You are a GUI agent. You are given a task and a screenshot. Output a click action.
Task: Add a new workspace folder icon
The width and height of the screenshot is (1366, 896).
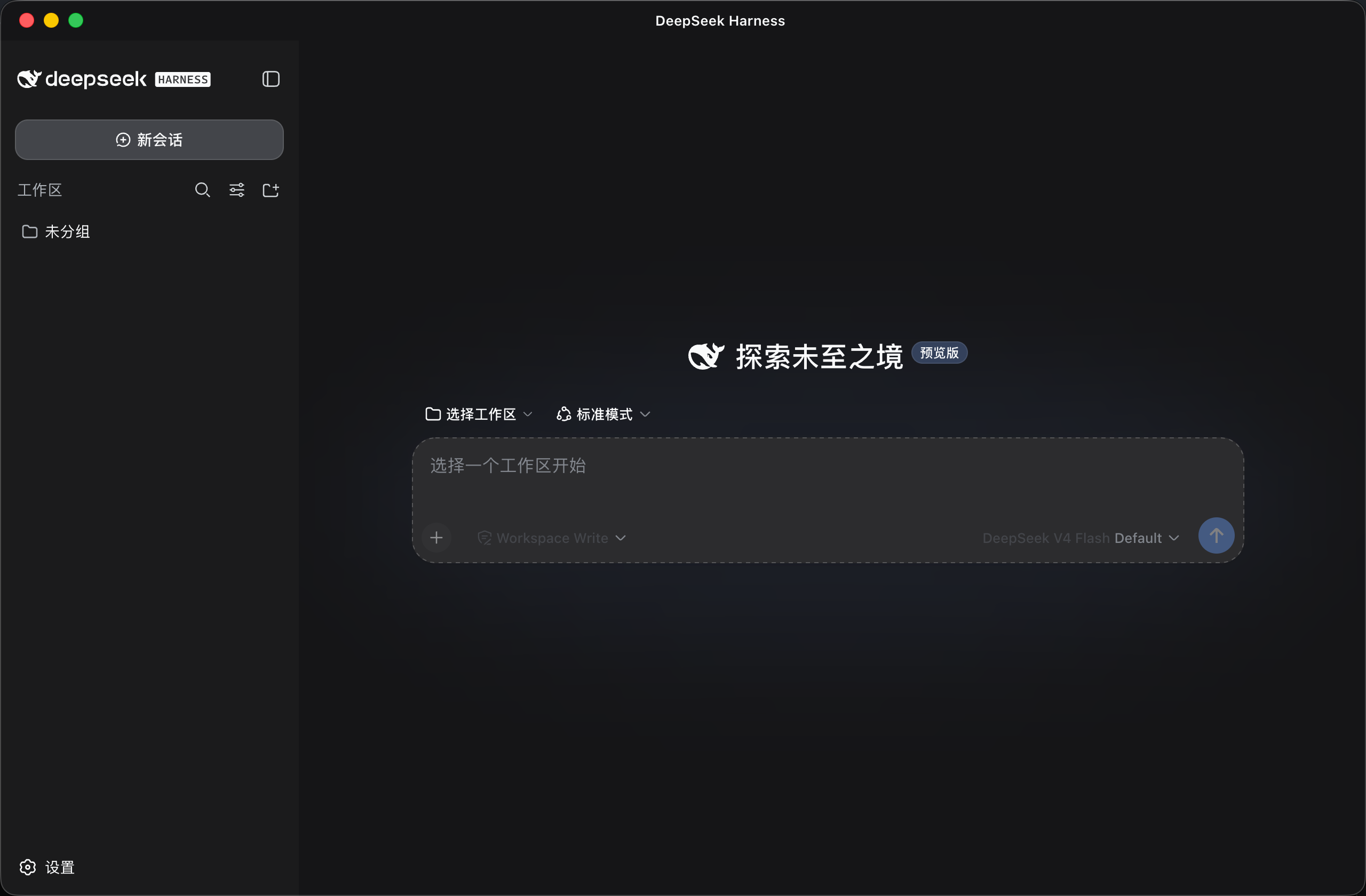[271, 190]
